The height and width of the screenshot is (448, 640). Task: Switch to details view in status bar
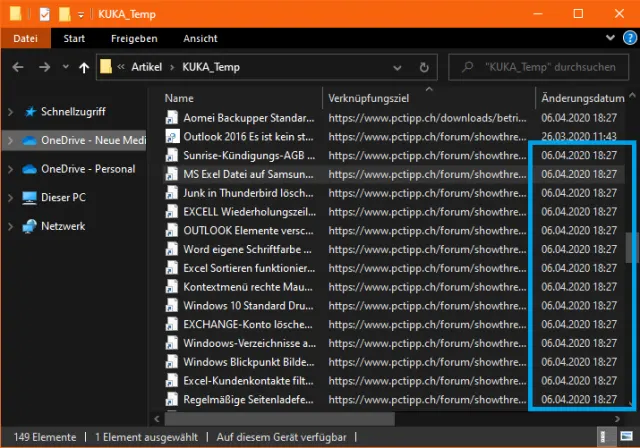(x=606, y=437)
